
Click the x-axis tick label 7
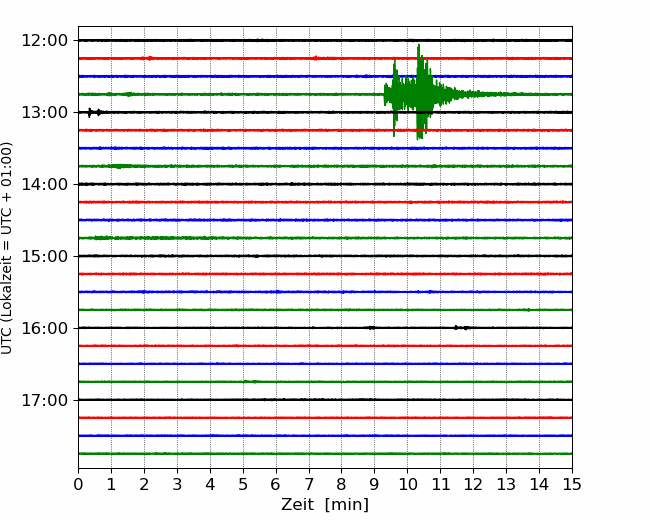[x=309, y=484]
